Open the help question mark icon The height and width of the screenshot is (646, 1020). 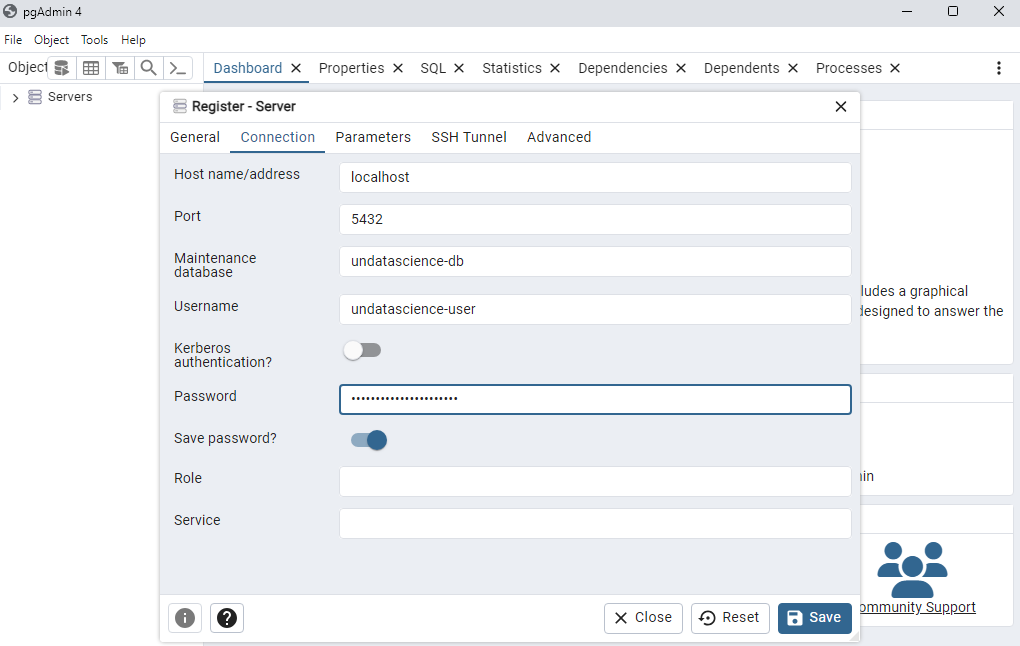227,618
